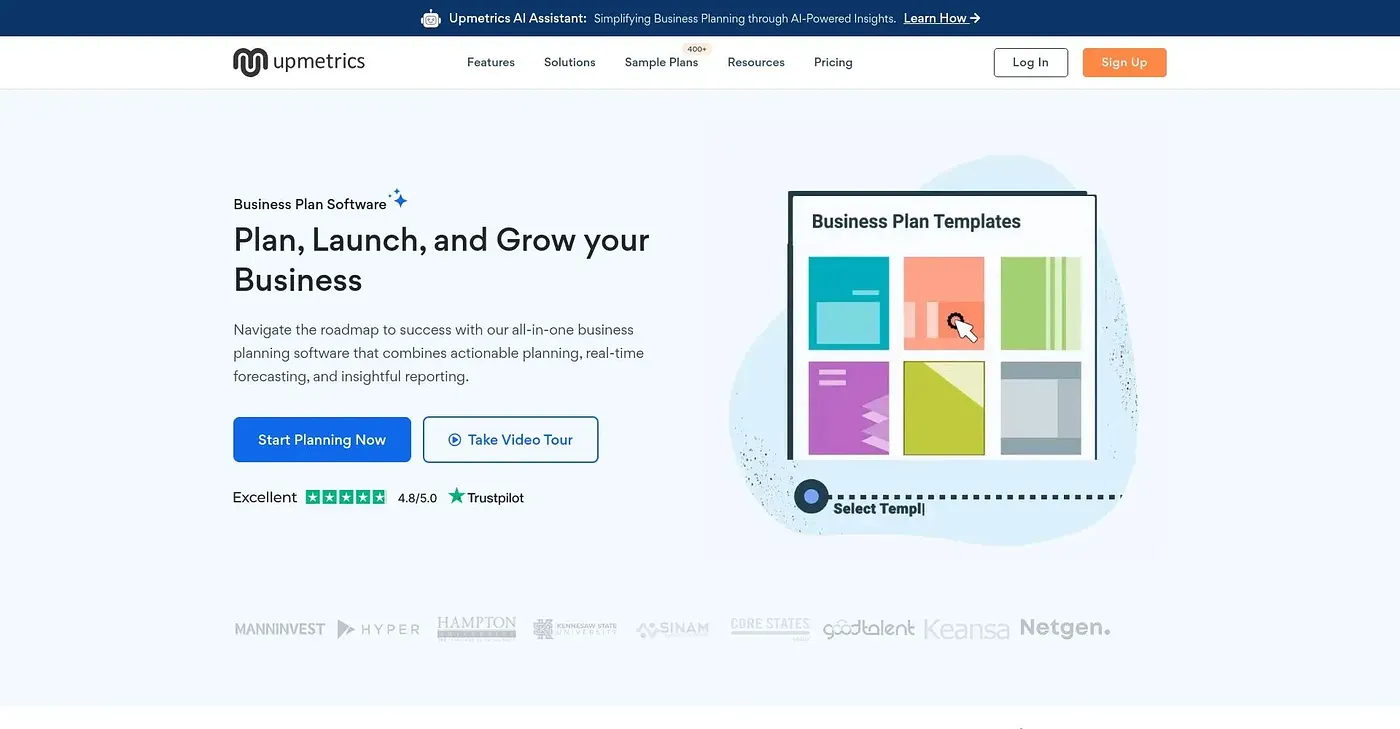Open the Sample Plans menu

[x=661, y=62]
